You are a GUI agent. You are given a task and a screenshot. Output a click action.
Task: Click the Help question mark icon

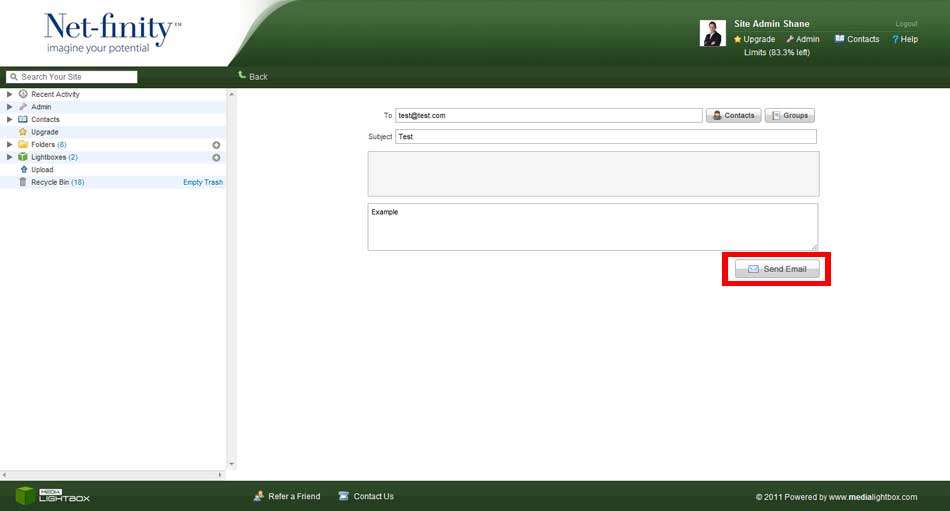(895, 39)
